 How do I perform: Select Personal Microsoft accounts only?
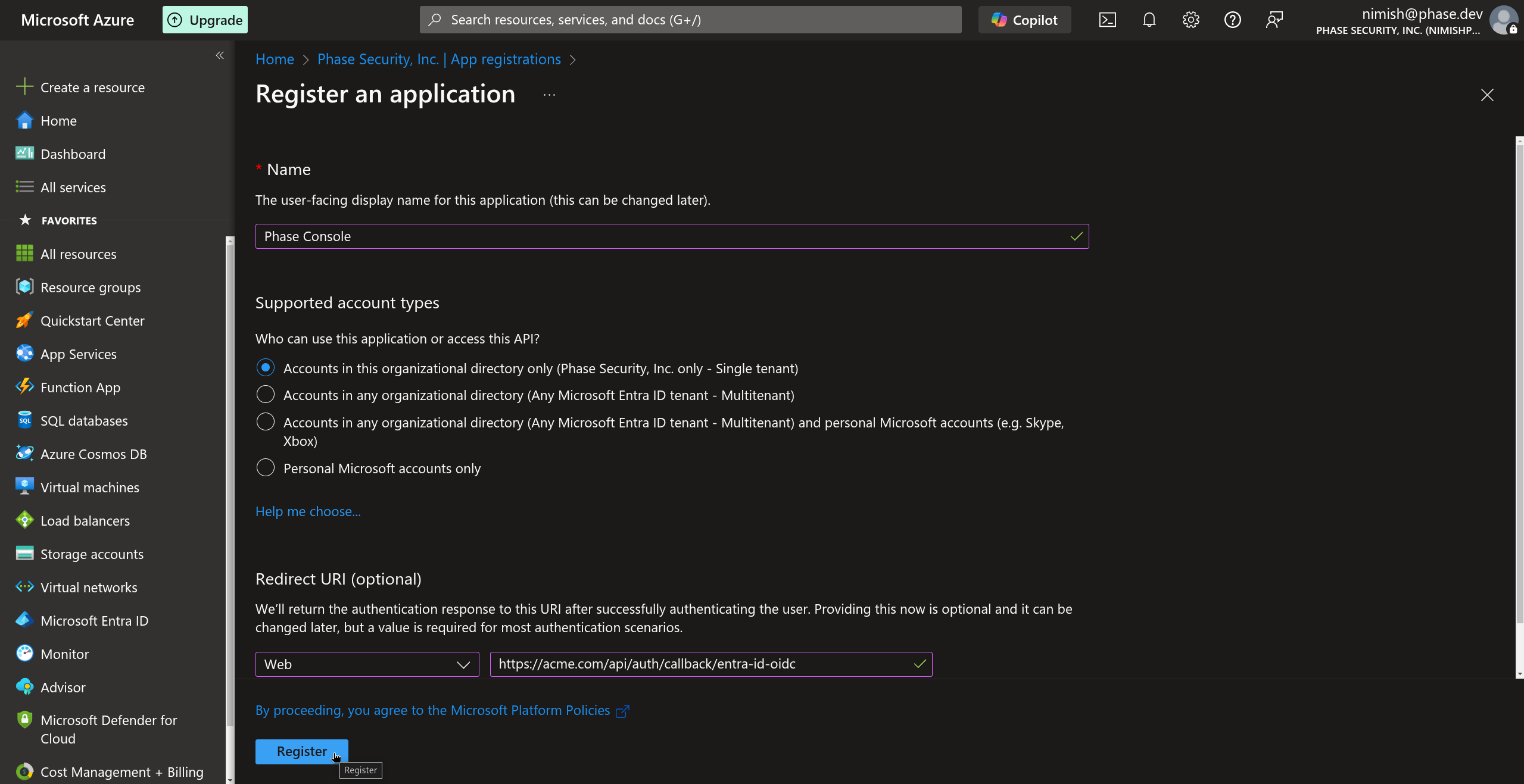[265, 468]
